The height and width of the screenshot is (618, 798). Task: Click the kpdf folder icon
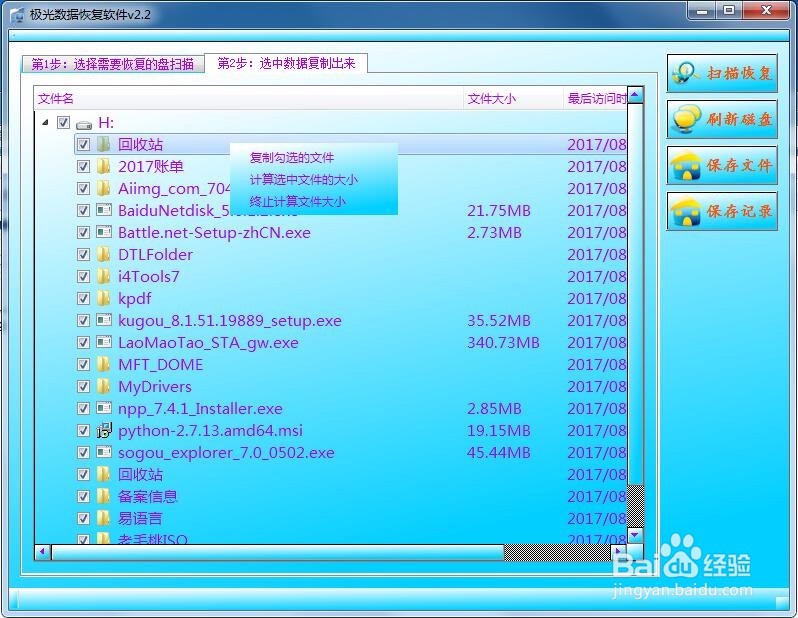tap(103, 298)
